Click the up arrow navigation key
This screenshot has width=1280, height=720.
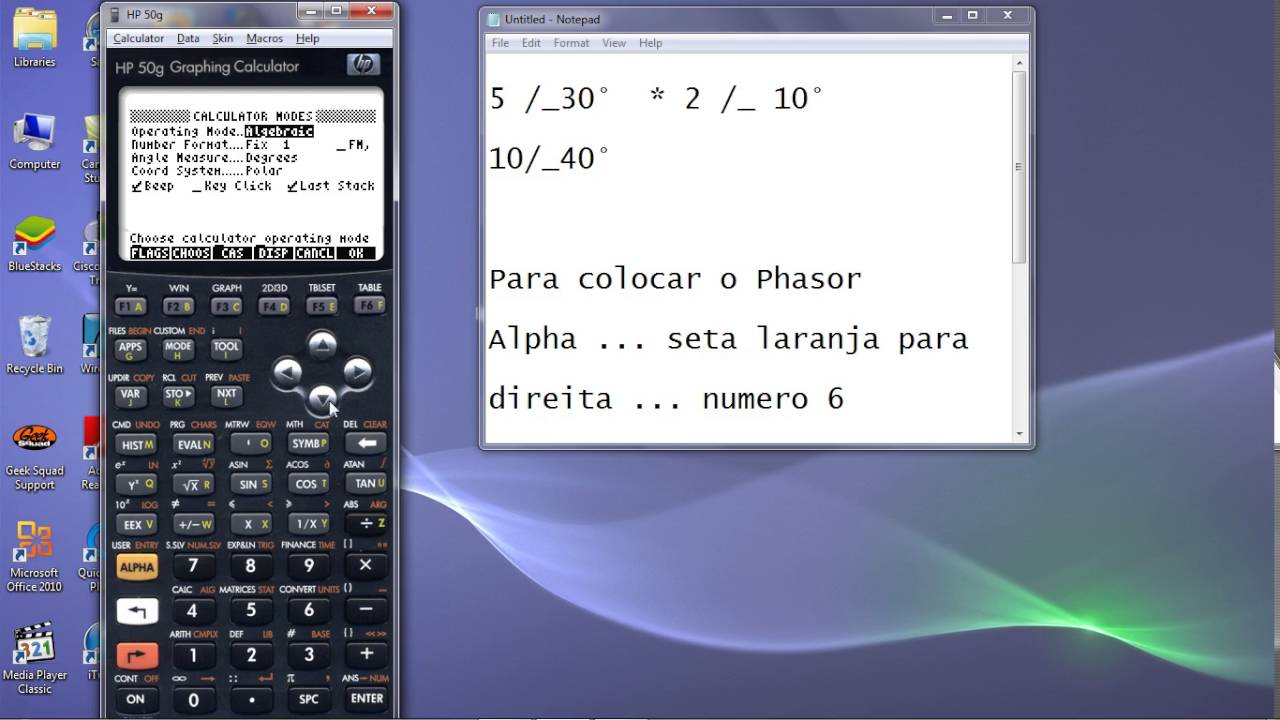pyautogui.click(x=321, y=345)
